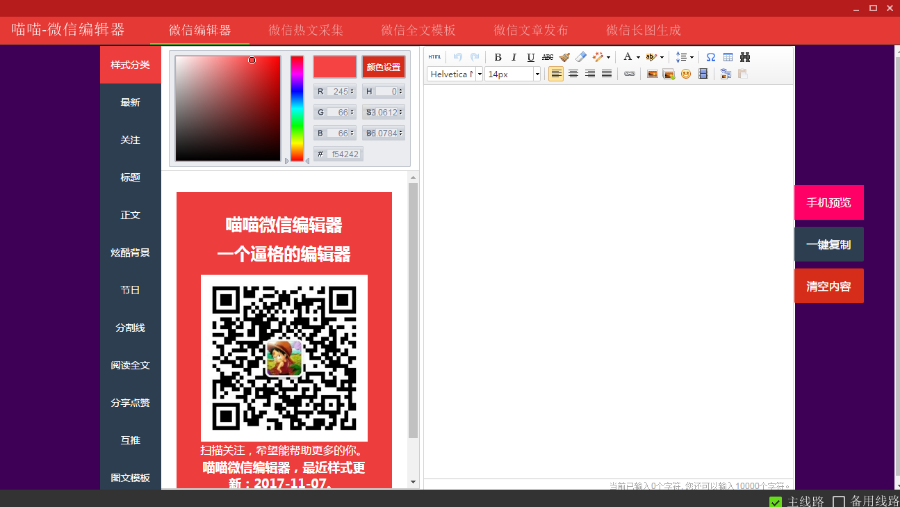This screenshot has width=900, height=507.
Task: Click the line spacing icon
Action: point(681,57)
